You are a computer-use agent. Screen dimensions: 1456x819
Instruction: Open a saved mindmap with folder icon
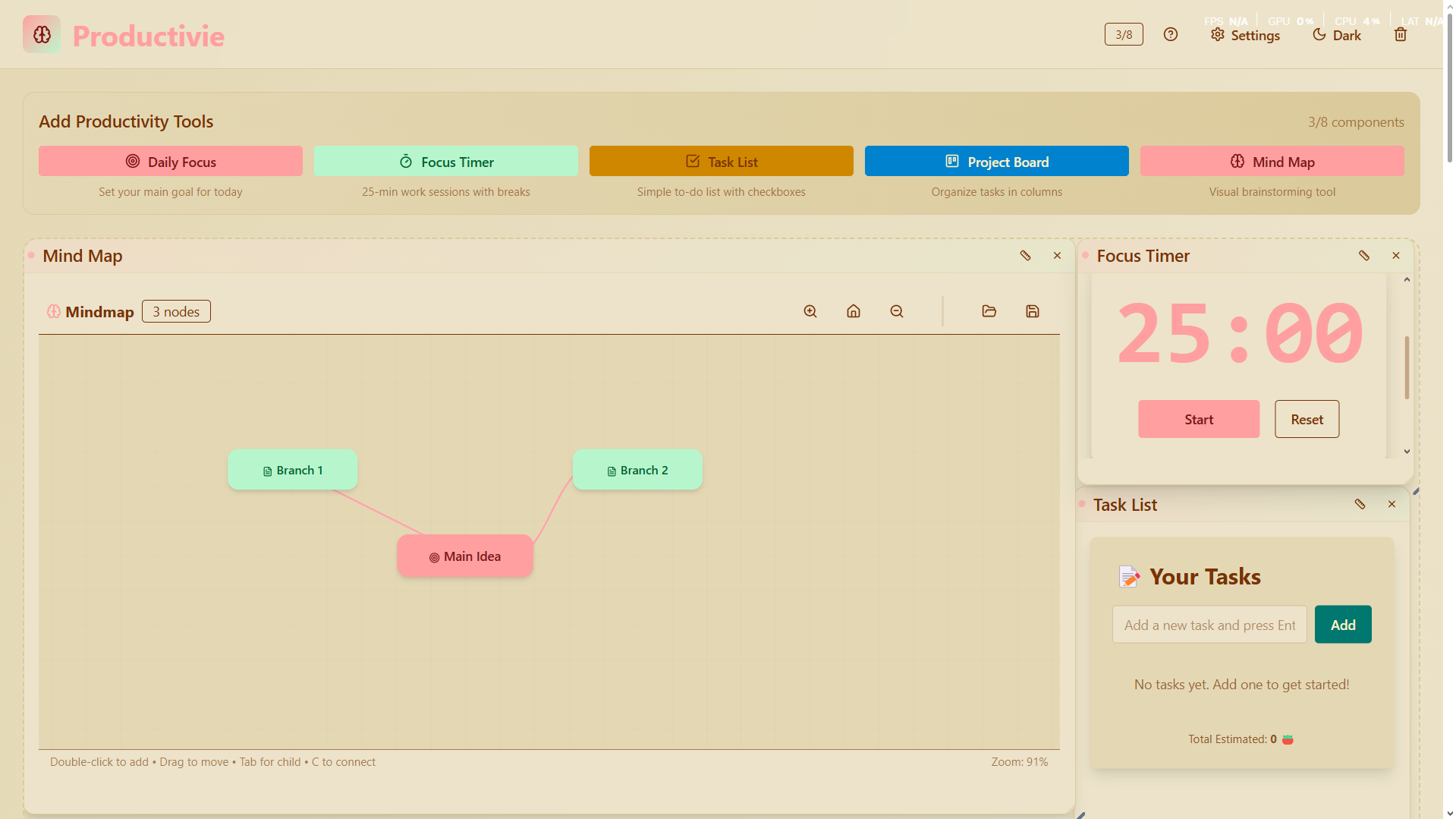point(989,311)
